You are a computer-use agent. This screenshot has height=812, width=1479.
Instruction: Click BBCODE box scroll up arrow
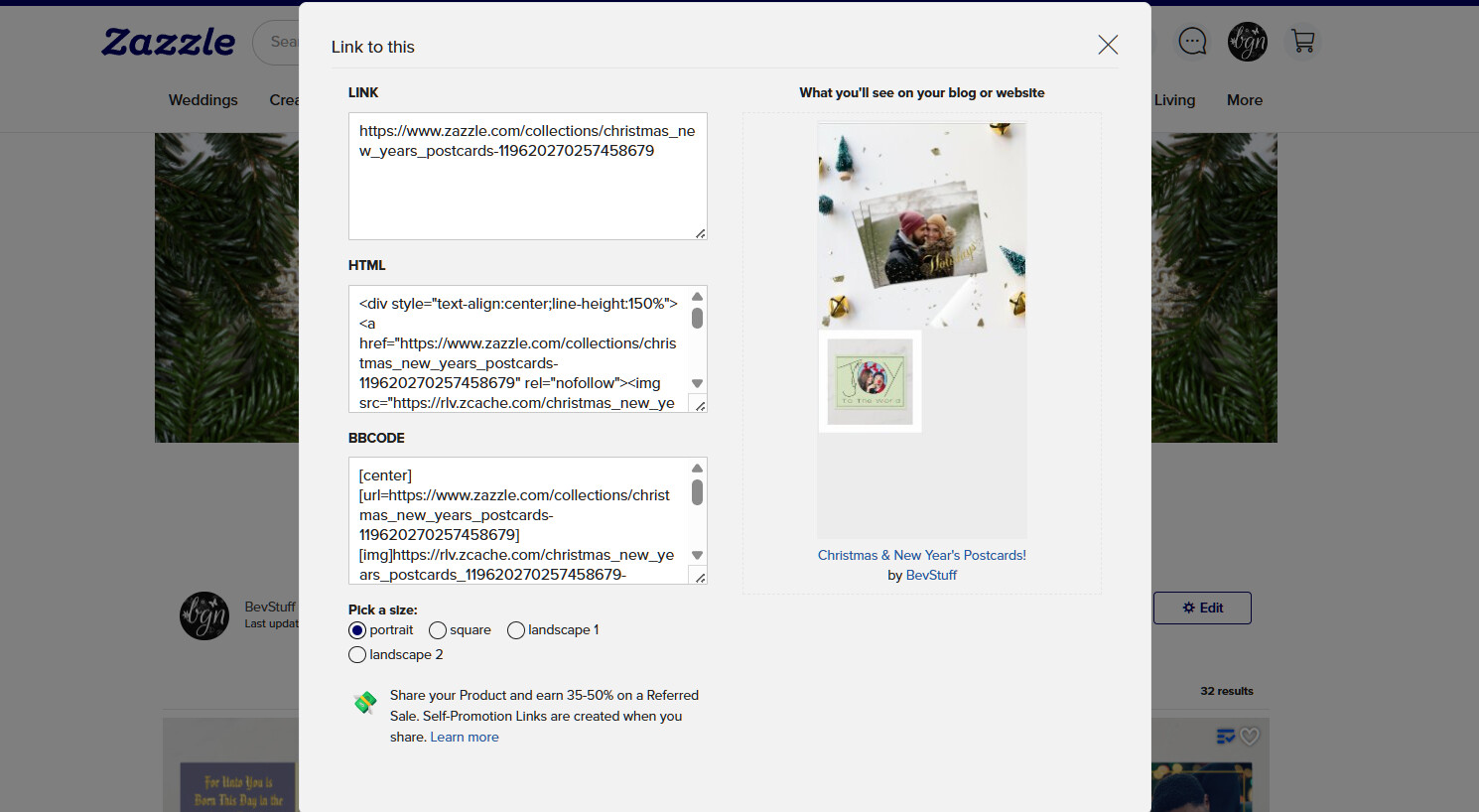pos(697,469)
